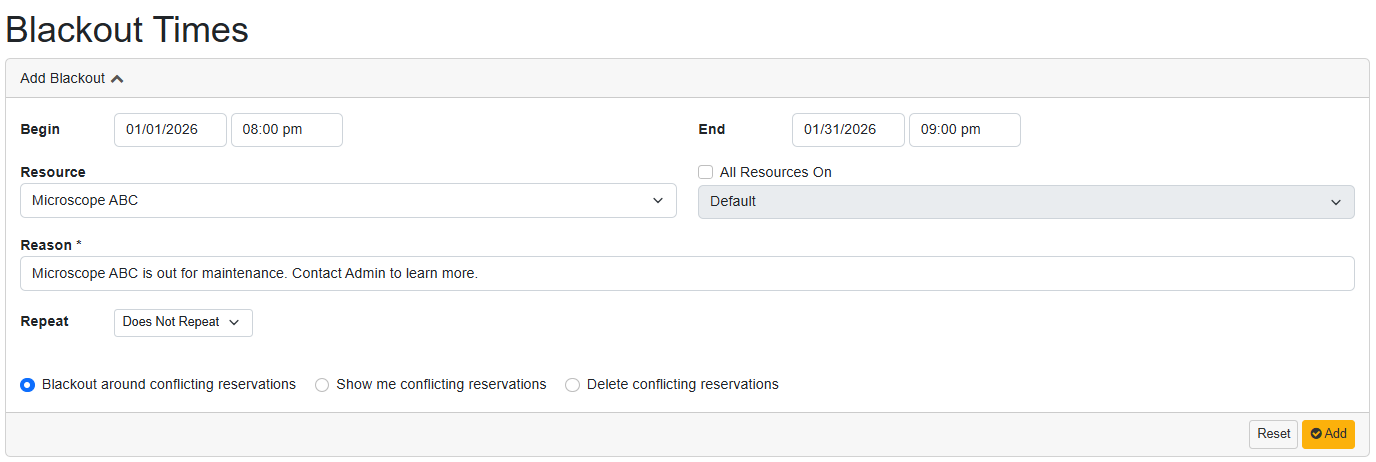This screenshot has width=1376, height=462.
Task: Click the 08:00 pm begin time field
Action: point(286,130)
